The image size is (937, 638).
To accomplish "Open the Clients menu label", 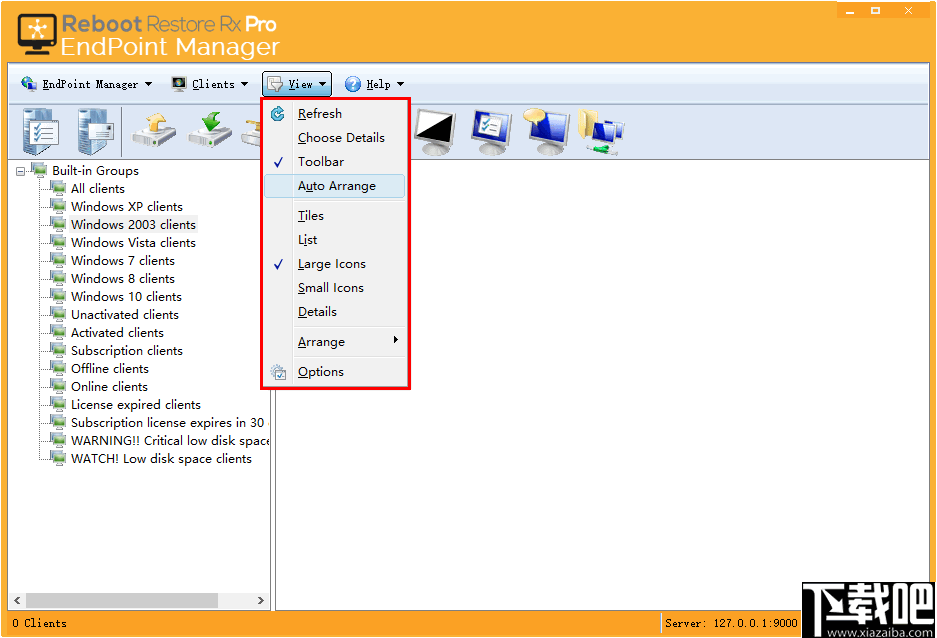I will coord(213,84).
